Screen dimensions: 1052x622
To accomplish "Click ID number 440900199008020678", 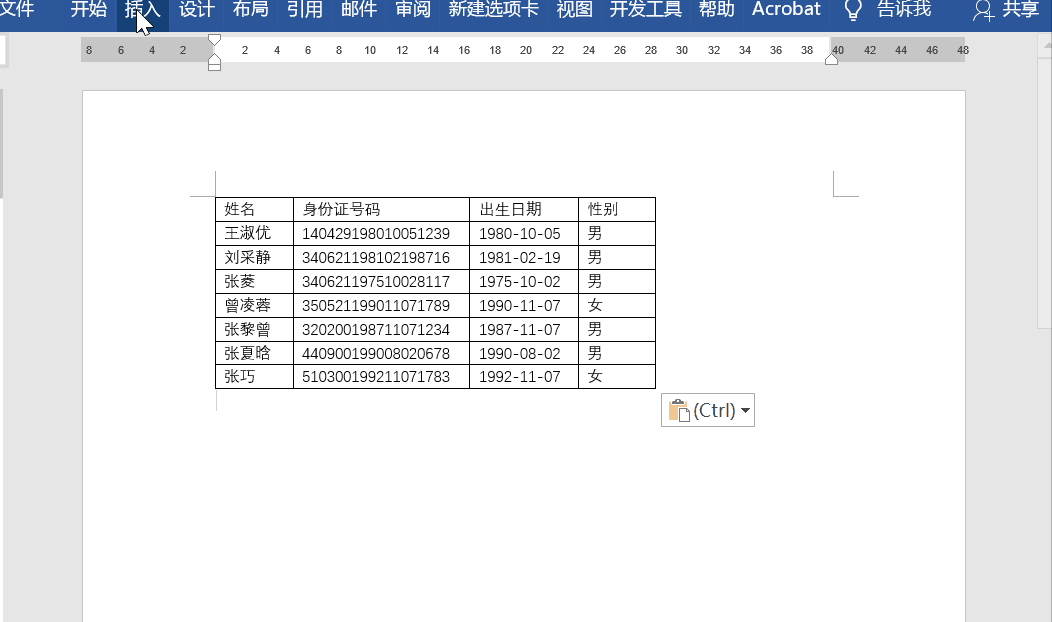I will point(376,353).
